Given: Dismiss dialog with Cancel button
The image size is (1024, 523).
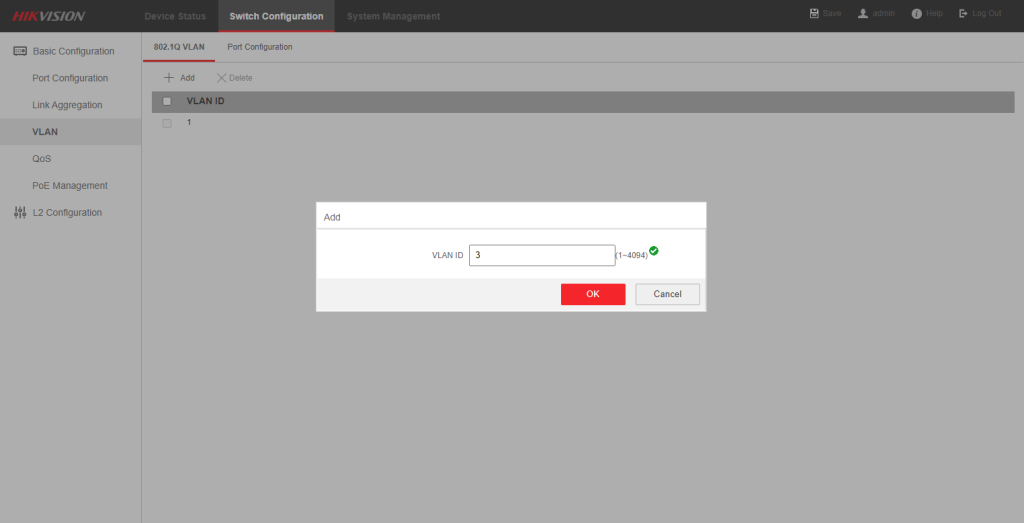Looking at the screenshot, I should [x=667, y=294].
